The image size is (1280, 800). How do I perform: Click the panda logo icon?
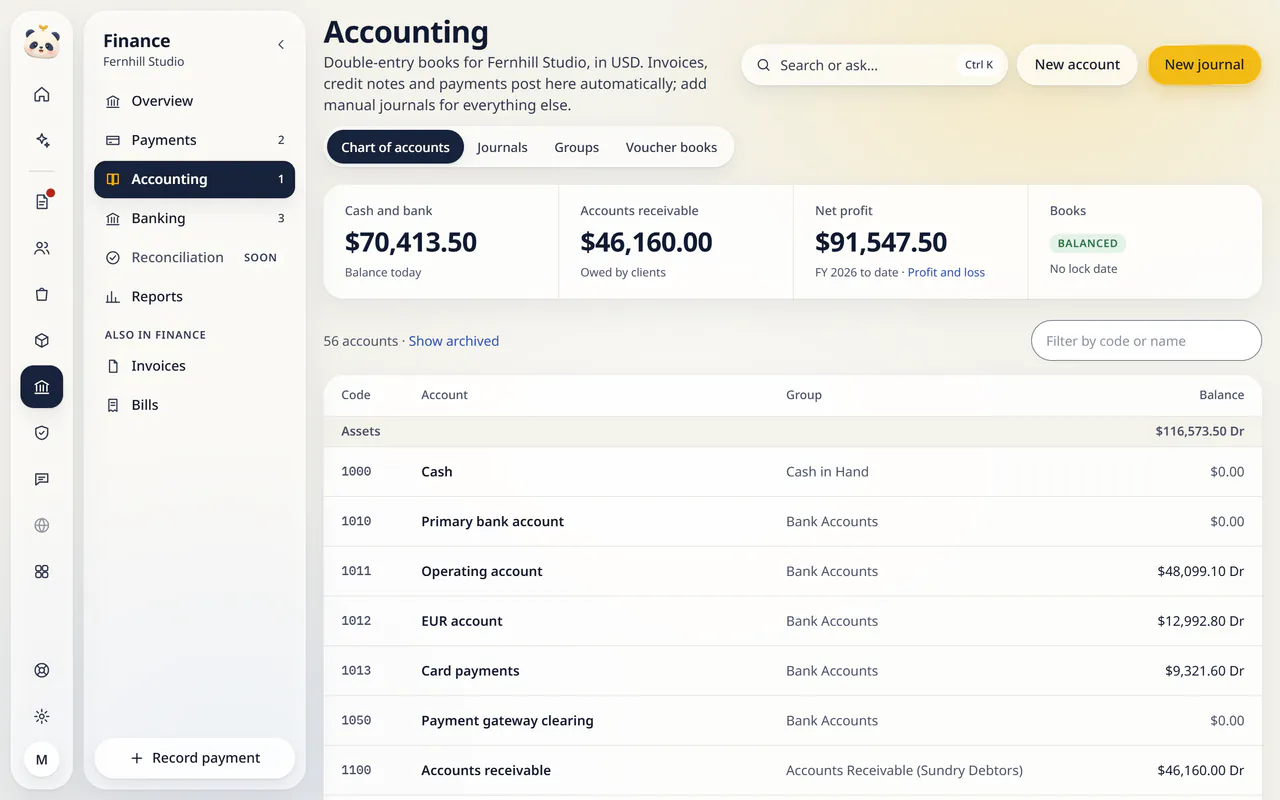[x=42, y=43]
